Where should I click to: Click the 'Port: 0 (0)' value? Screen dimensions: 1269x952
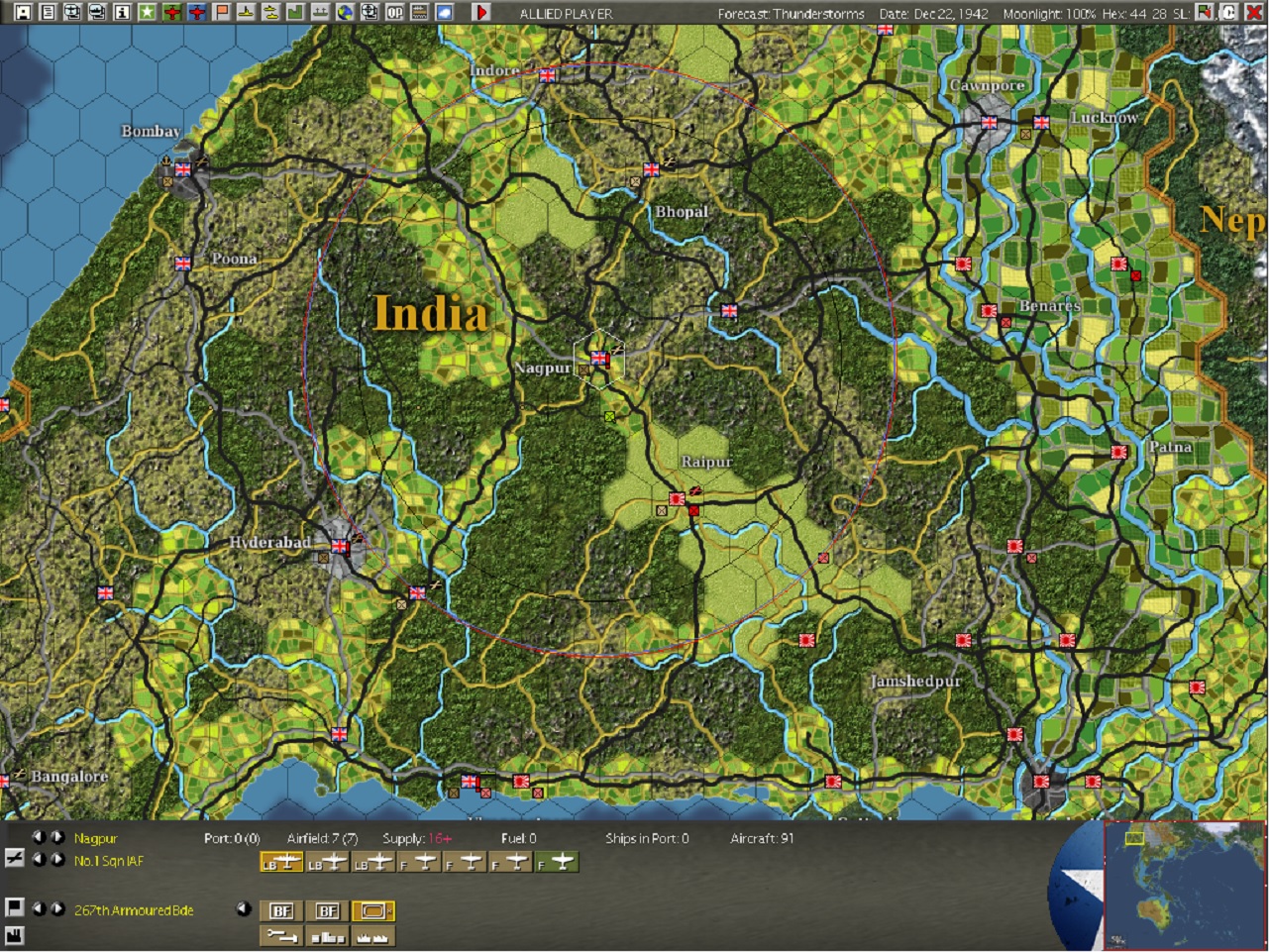(232, 839)
